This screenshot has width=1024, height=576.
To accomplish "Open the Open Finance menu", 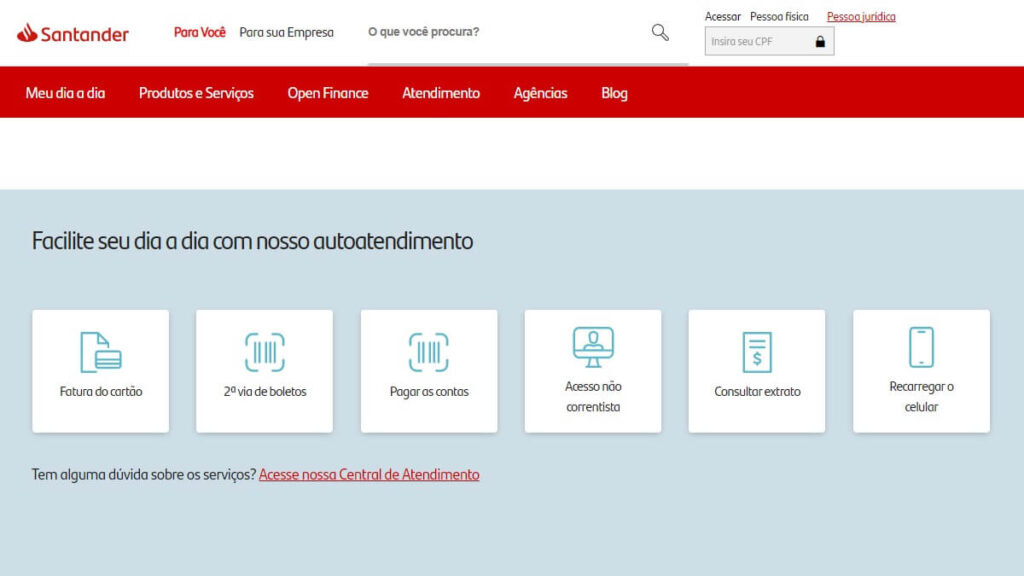I will tap(328, 93).
